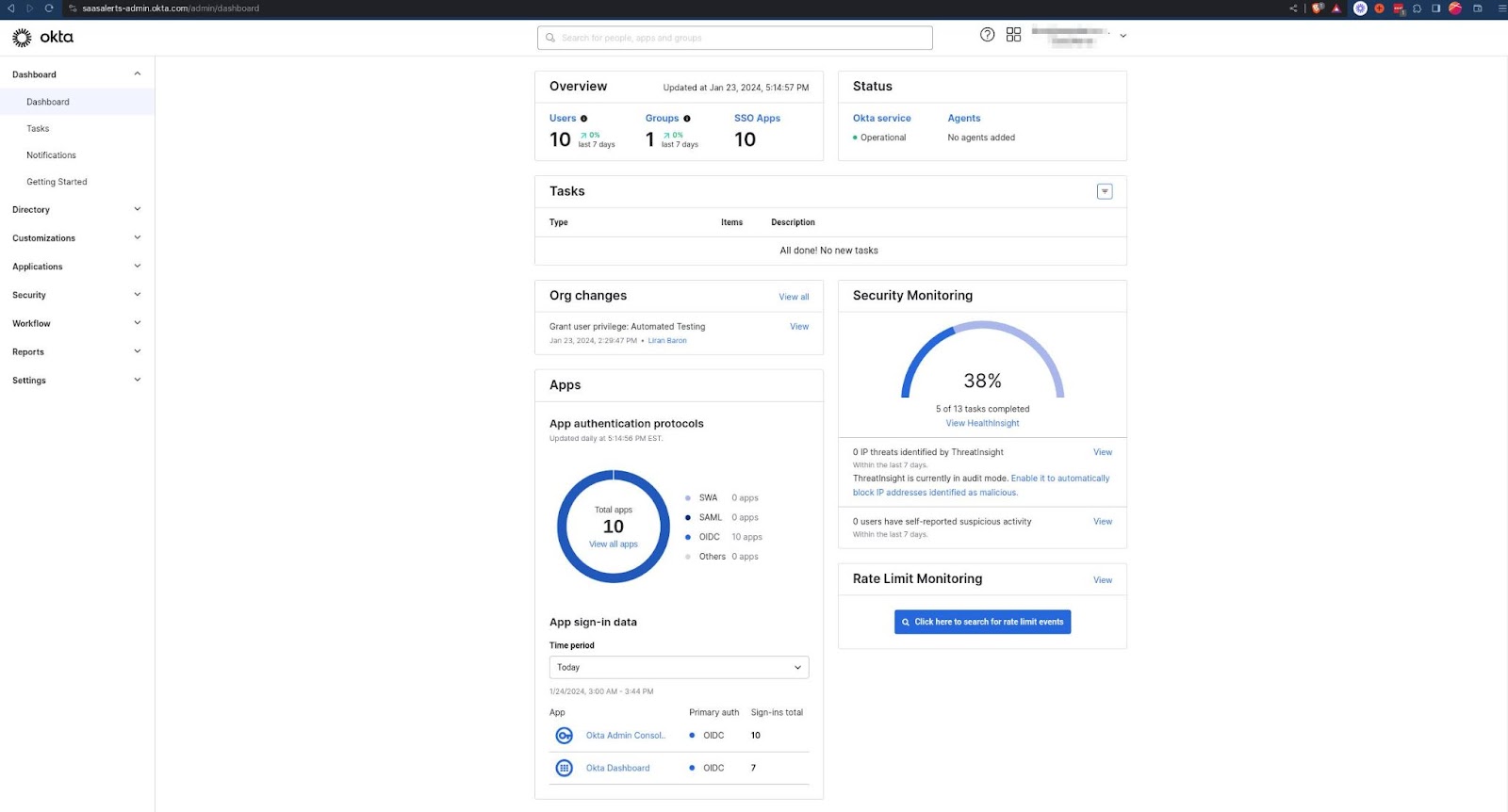The width and height of the screenshot is (1508, 812).
Task: Open the Brave shields icon
Action: [x=1318, y=8]
